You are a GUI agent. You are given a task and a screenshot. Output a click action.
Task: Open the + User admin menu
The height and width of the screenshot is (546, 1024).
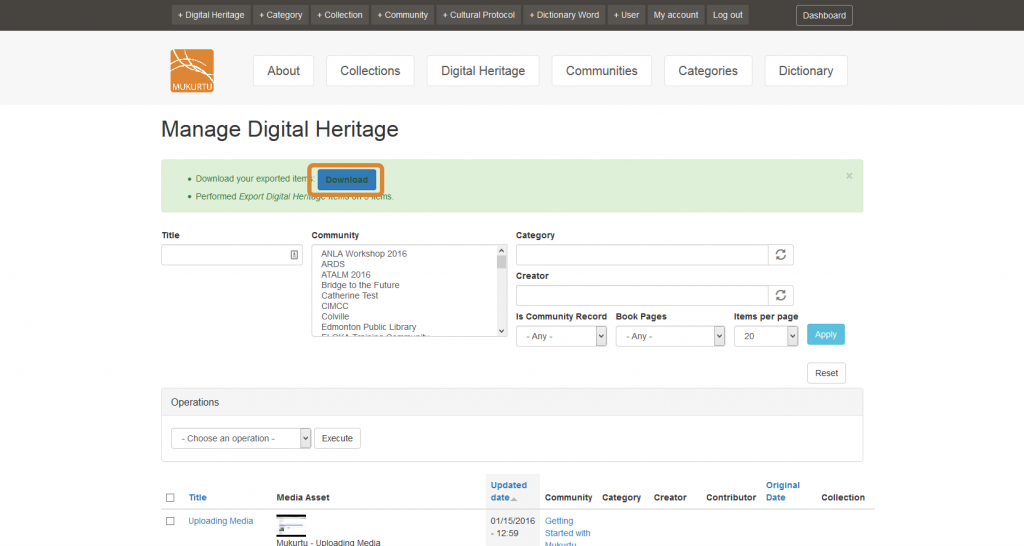tap(626, 15)
